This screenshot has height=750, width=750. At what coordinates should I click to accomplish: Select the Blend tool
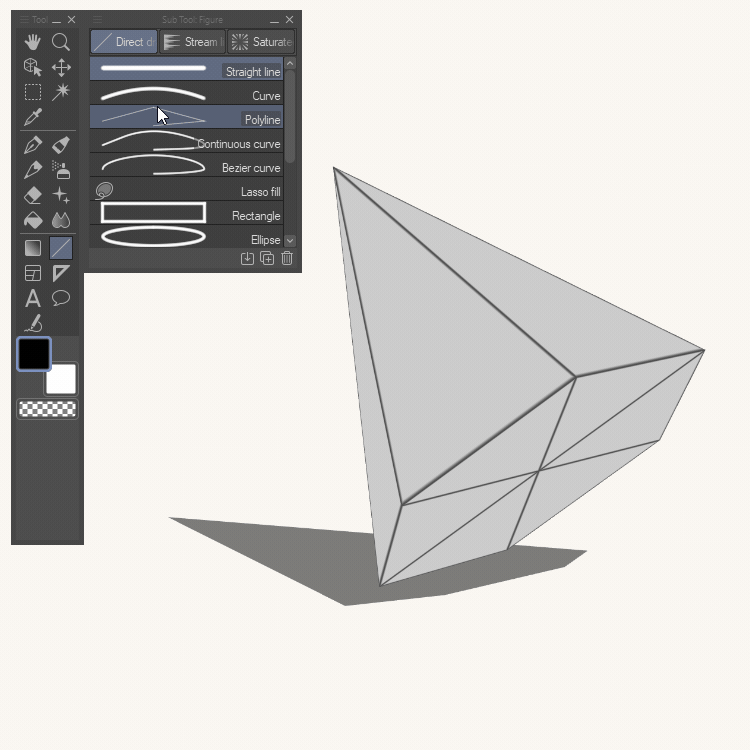[61, 220]
